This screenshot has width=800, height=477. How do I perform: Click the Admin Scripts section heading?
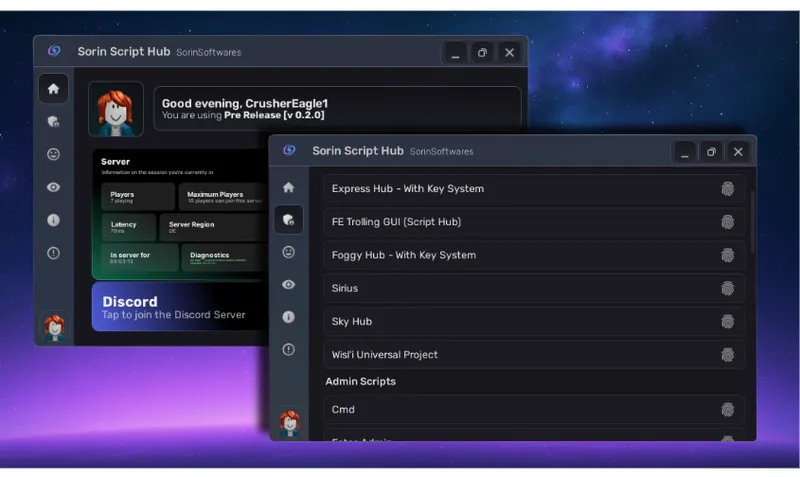point(360,382)
